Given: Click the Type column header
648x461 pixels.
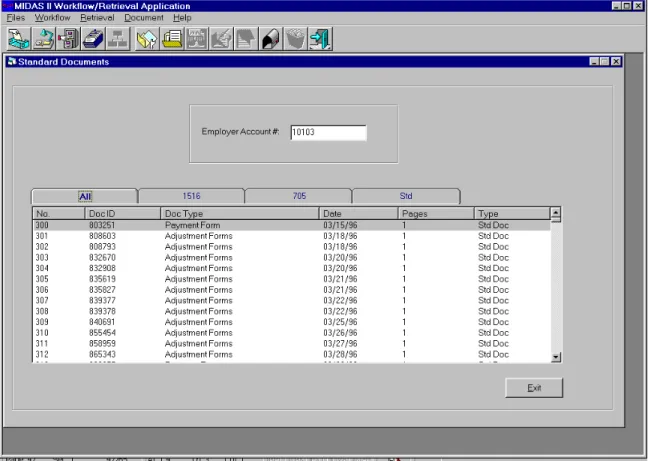Looking at the screenshot, I should click(x=512, y=214).
